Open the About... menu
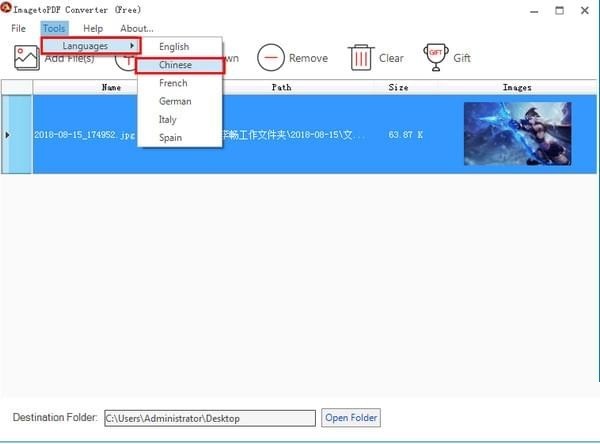 [x=137, y=28]
